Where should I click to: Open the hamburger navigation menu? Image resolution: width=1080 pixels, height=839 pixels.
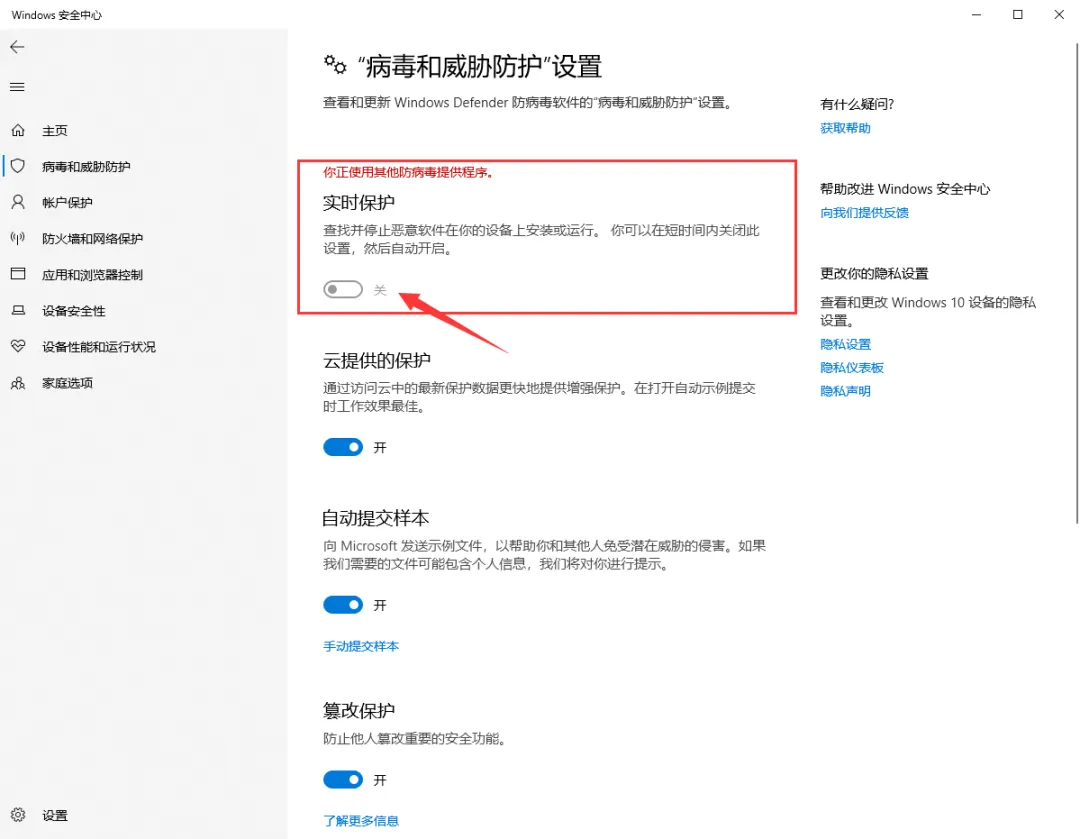(17, 87)
